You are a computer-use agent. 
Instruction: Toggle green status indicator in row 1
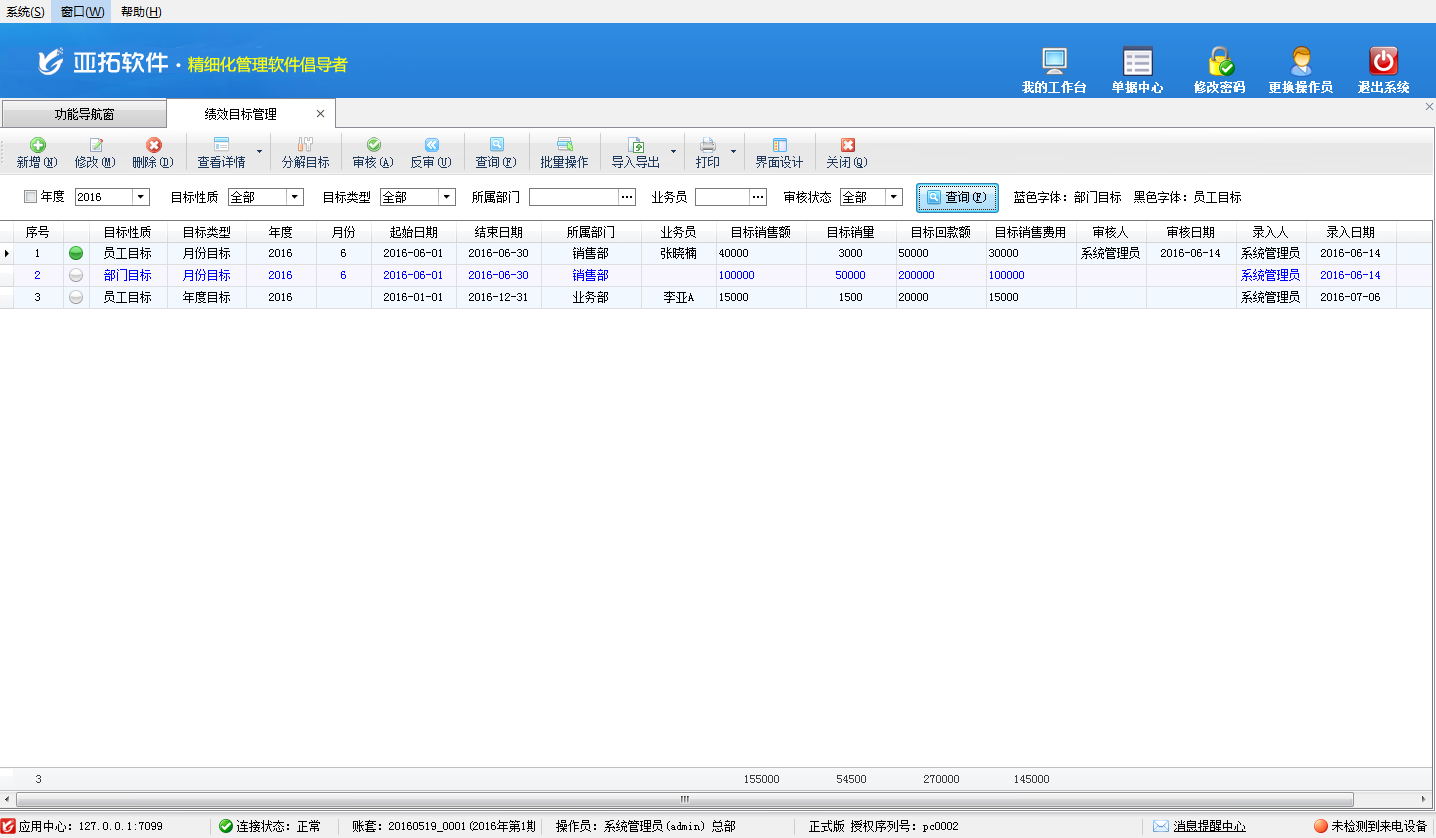[x=76, y=254]
